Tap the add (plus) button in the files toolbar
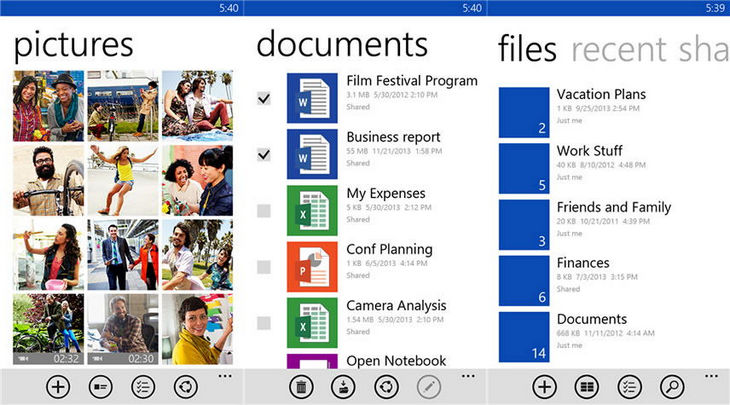The image size is (730, 405). [x=544, y=386]
